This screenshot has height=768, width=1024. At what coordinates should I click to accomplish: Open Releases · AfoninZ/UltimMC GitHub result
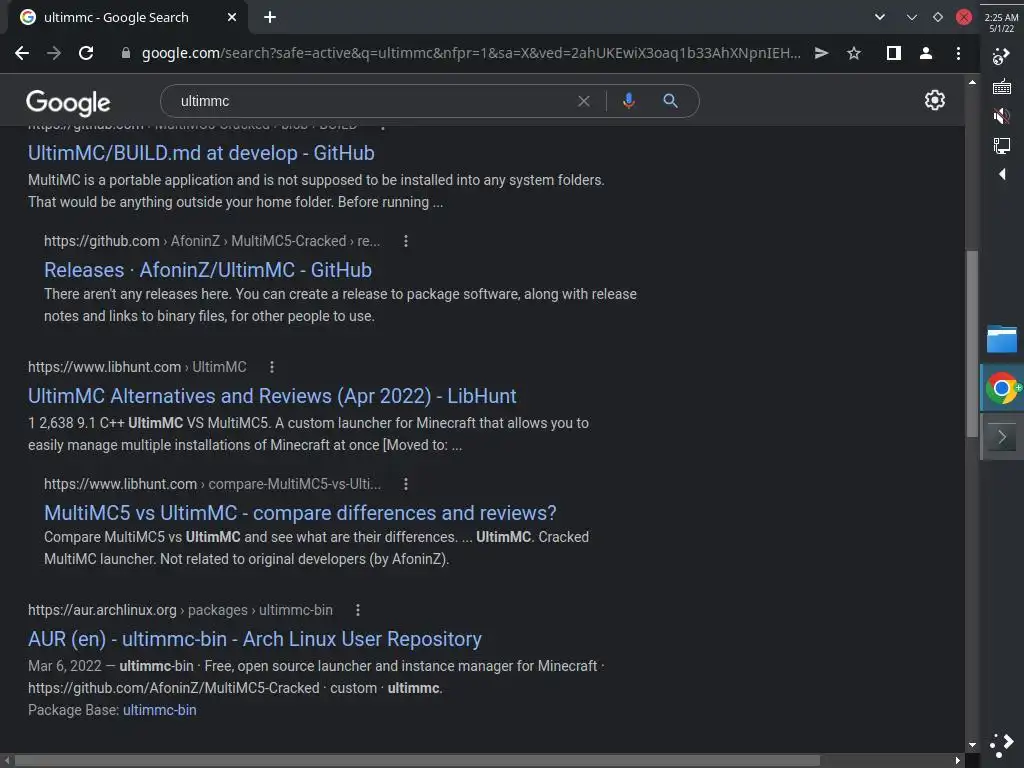tap(208, 270)
